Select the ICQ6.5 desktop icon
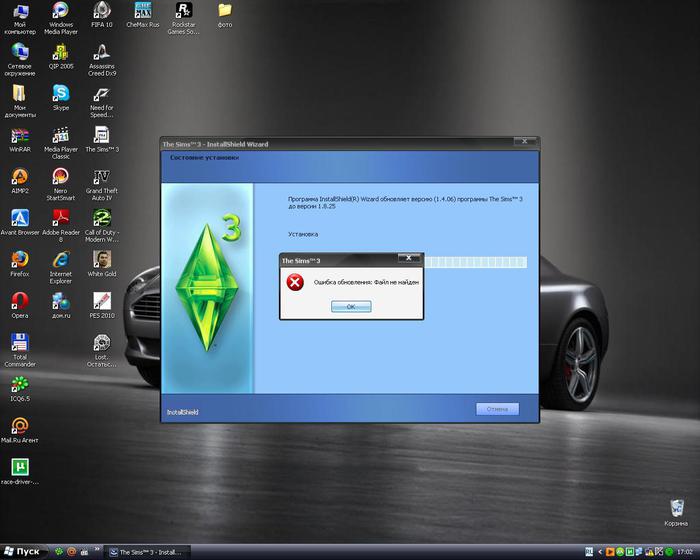The height and width of the screenshot is (560, 700). click(x=20, y=389)
